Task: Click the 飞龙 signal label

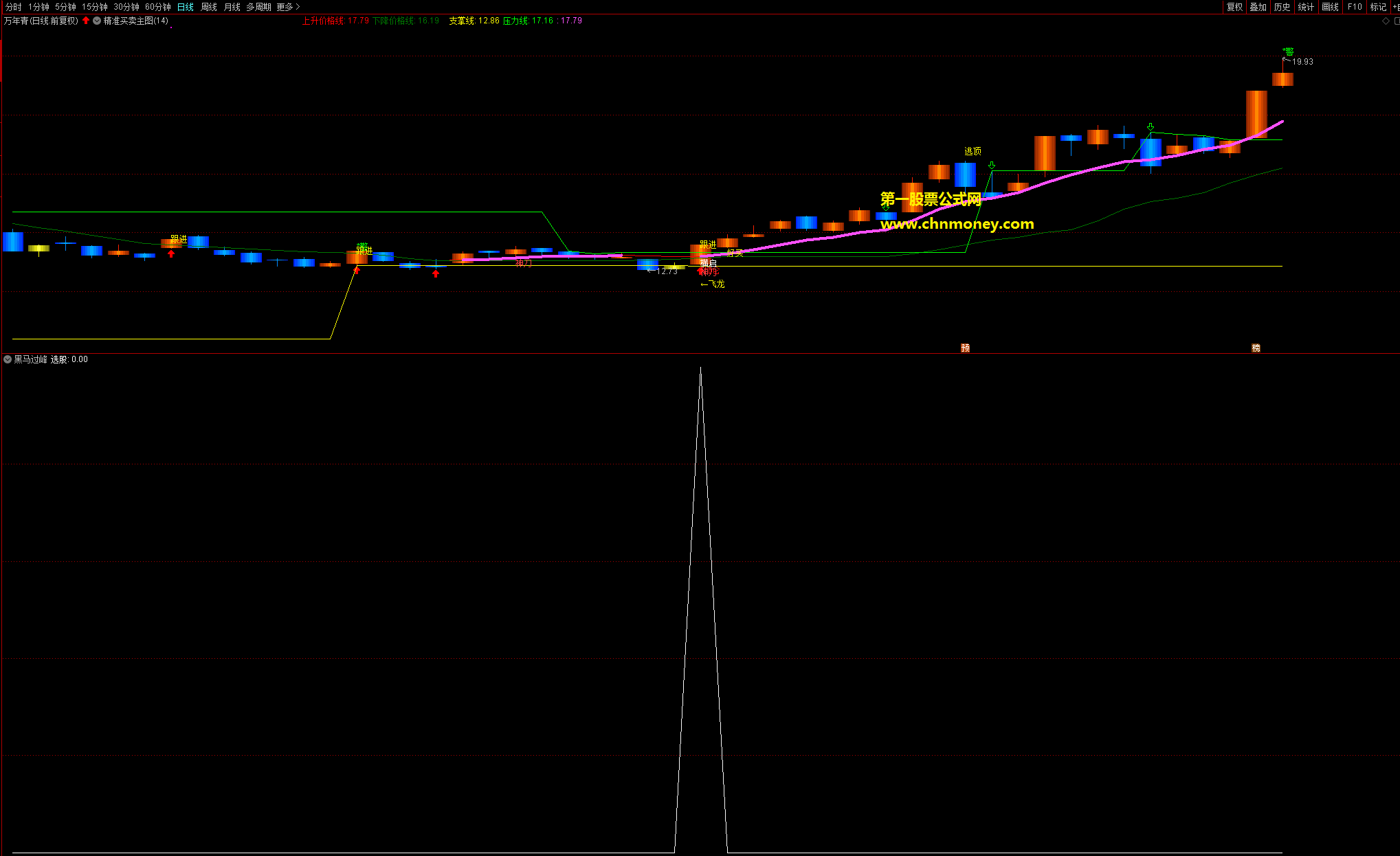Action: 716,284
